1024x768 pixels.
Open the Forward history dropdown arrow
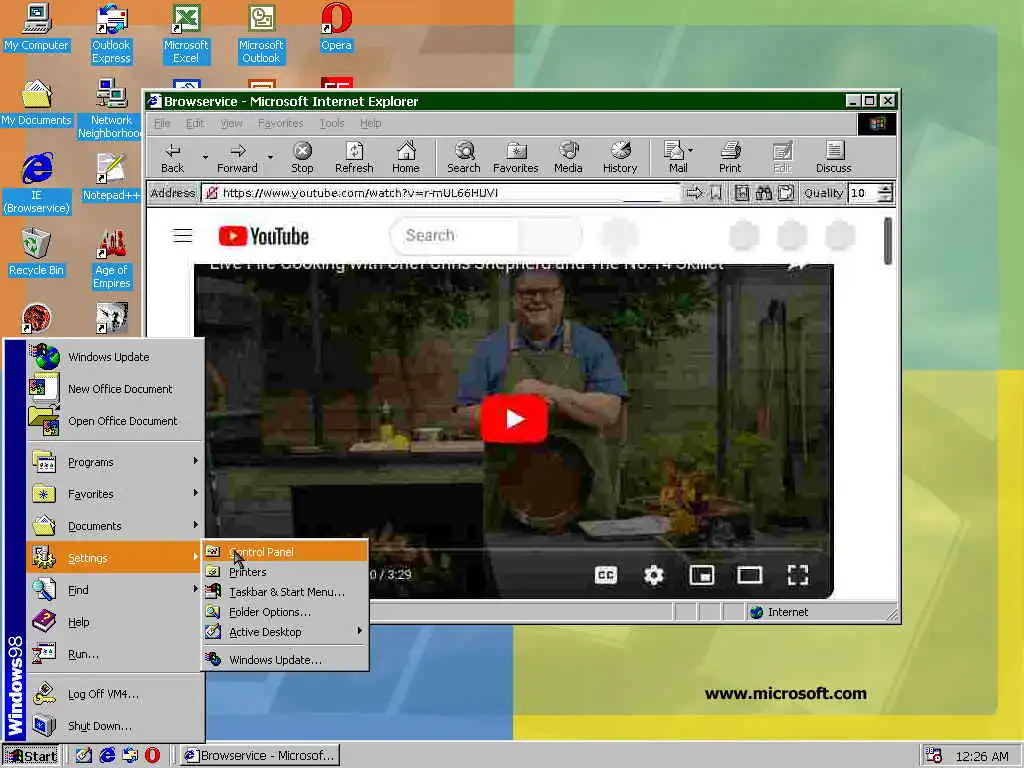pyautogui.click(x=270, y=157)
